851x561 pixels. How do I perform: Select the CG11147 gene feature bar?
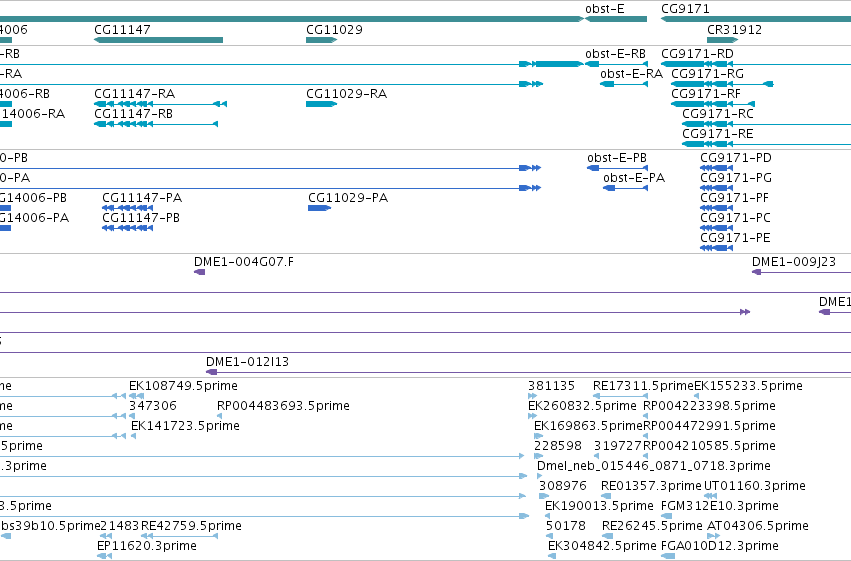click(158, 40)
